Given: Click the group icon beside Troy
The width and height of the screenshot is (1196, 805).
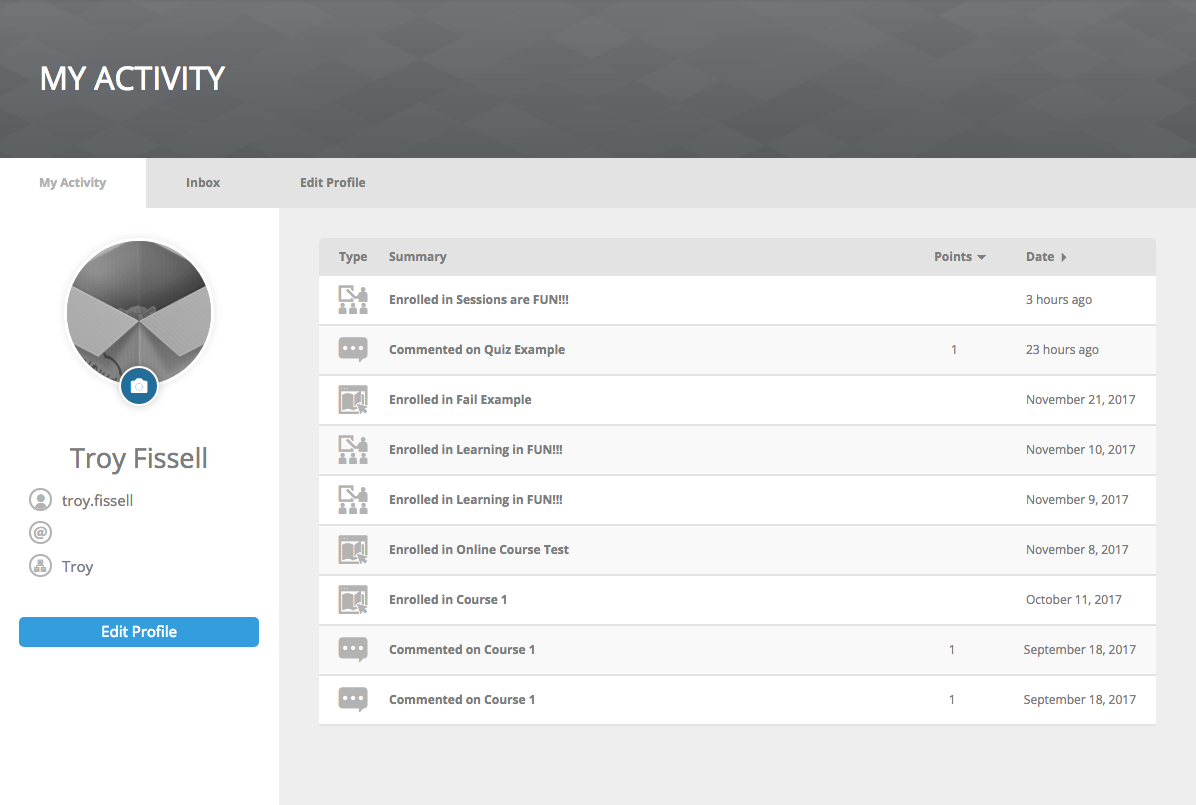Looking at the screenshot, I should coord(40,566).
